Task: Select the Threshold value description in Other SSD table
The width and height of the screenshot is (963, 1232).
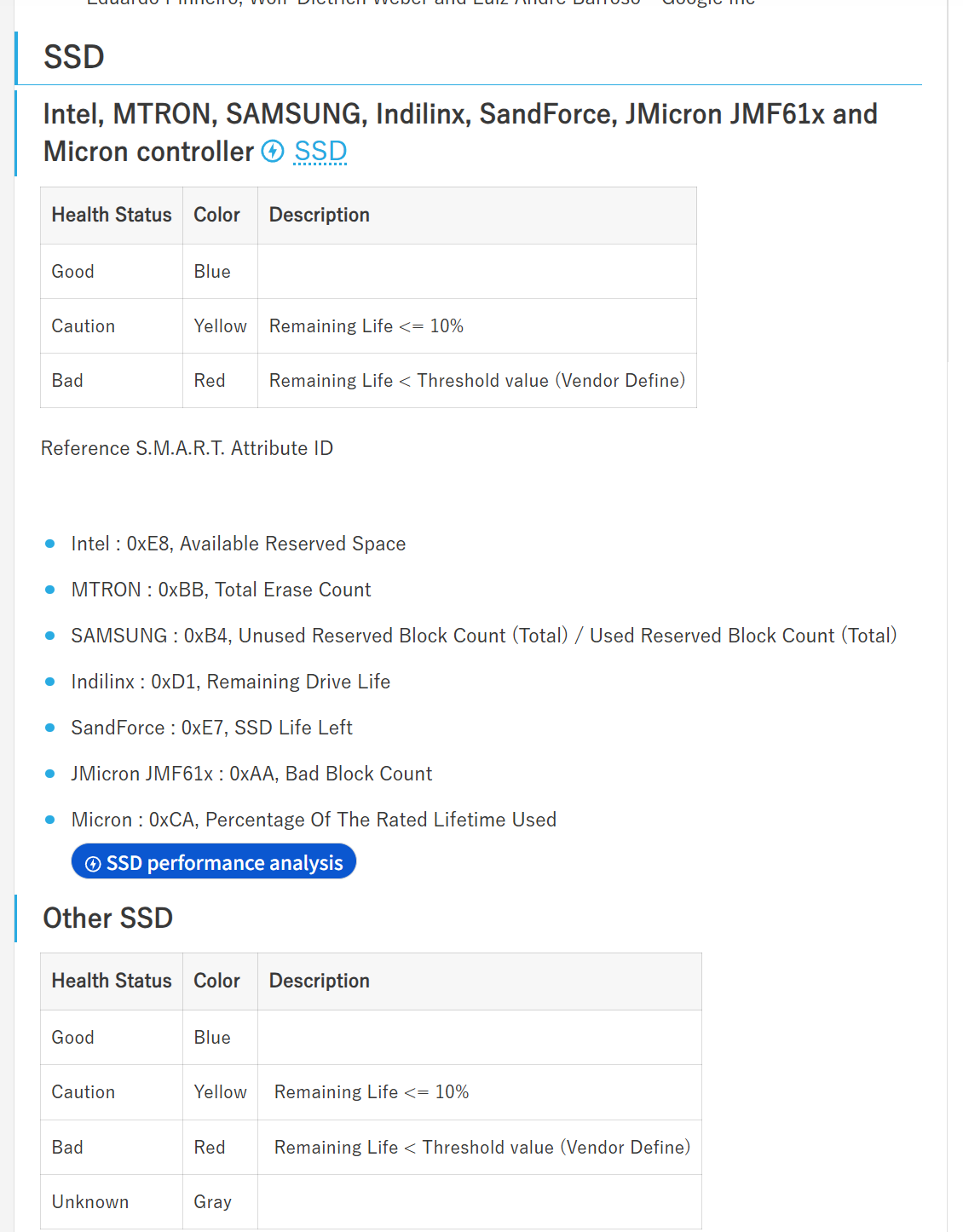Action: coord(480,1148)
